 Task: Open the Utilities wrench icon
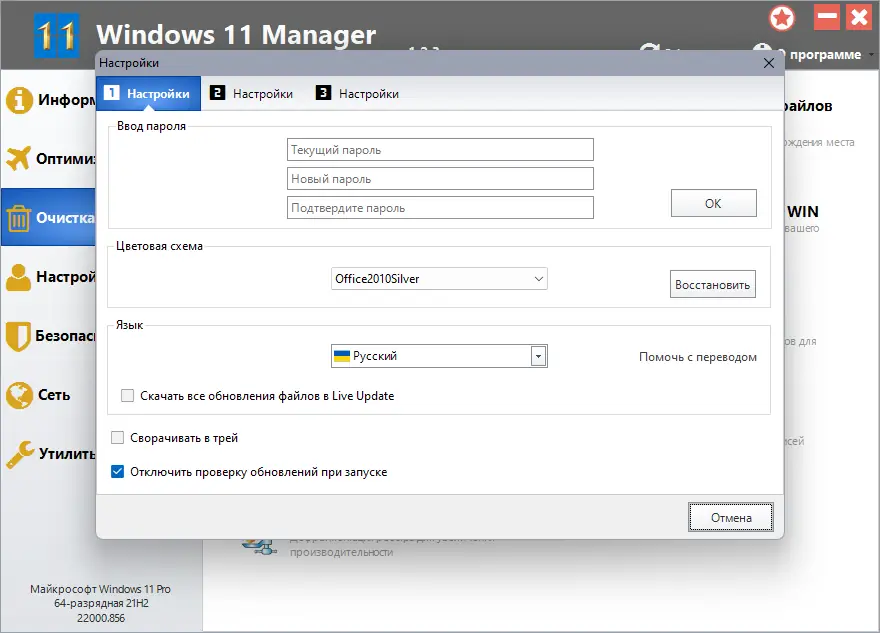pyautogui.click(x=20, y=454)
